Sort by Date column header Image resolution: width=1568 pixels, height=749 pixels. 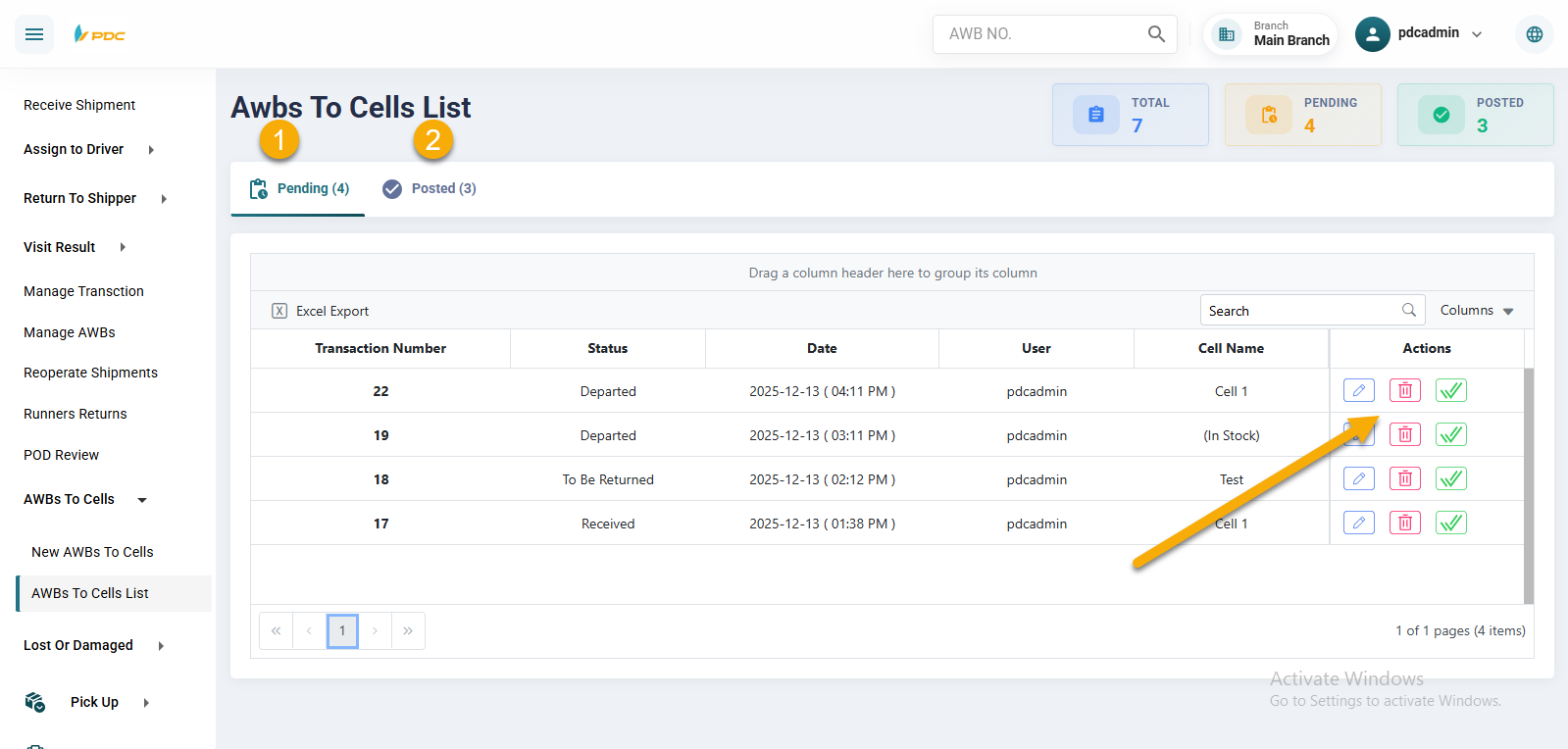[822, 348]
